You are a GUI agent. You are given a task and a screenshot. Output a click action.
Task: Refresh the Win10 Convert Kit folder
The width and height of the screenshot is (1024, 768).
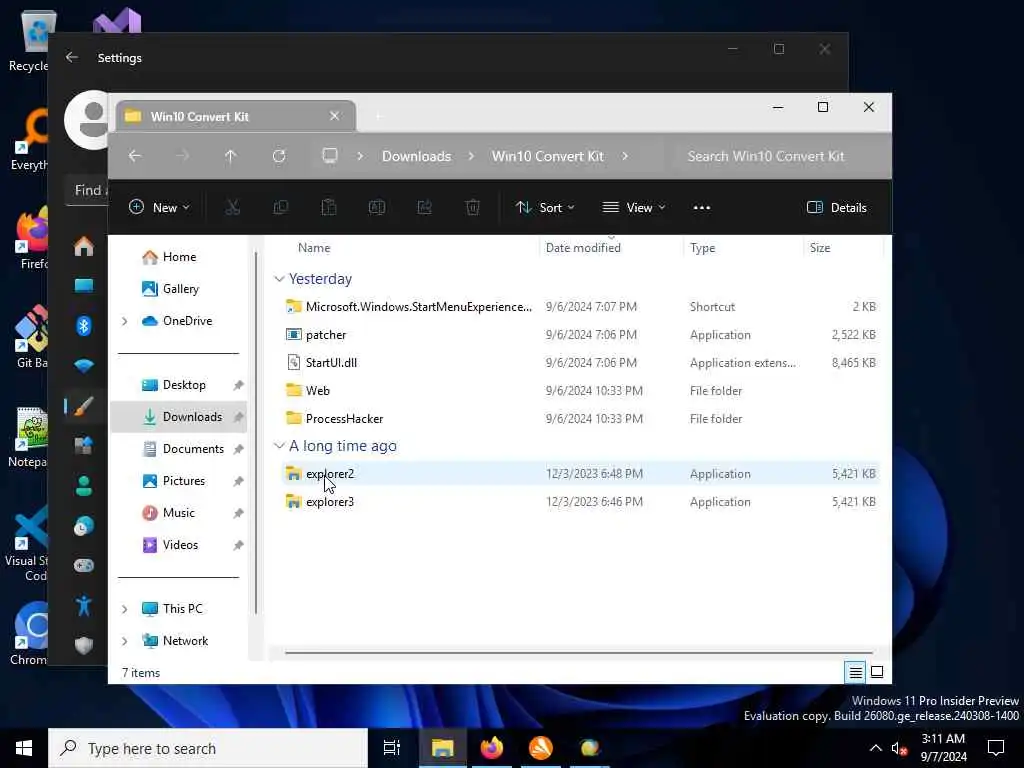pyautogui.click(x=279, y=156)
